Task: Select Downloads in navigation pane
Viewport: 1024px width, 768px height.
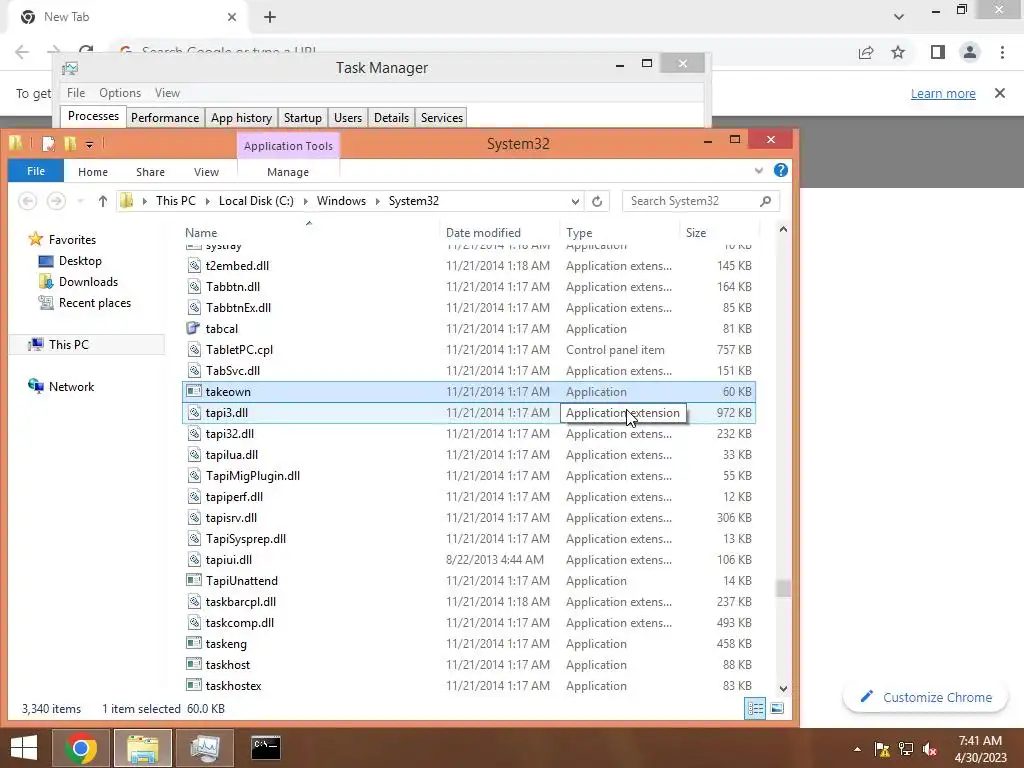Action: [x=88, y=281]
